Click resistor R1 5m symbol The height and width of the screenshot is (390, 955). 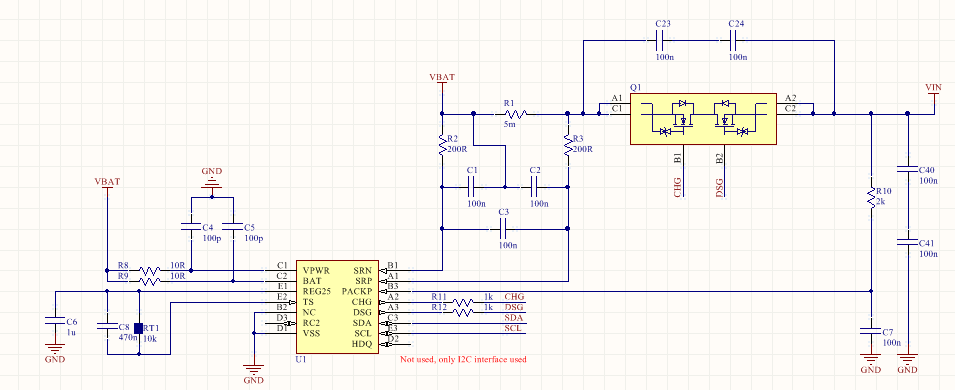coord(517,113)
